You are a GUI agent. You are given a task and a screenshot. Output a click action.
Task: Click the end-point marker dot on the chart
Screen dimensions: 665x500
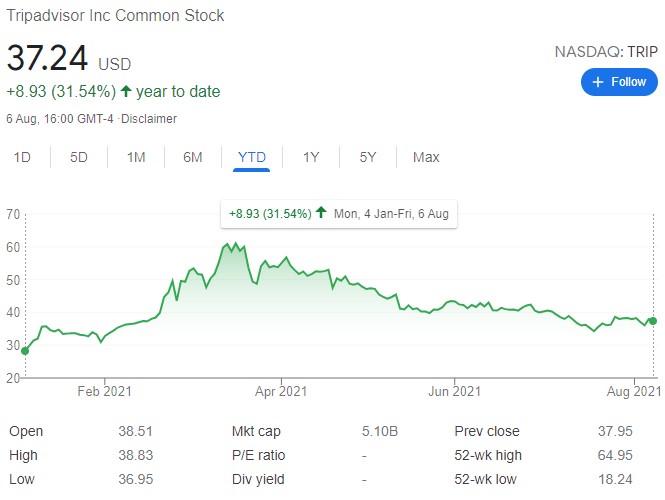click(x=653, y=321)
